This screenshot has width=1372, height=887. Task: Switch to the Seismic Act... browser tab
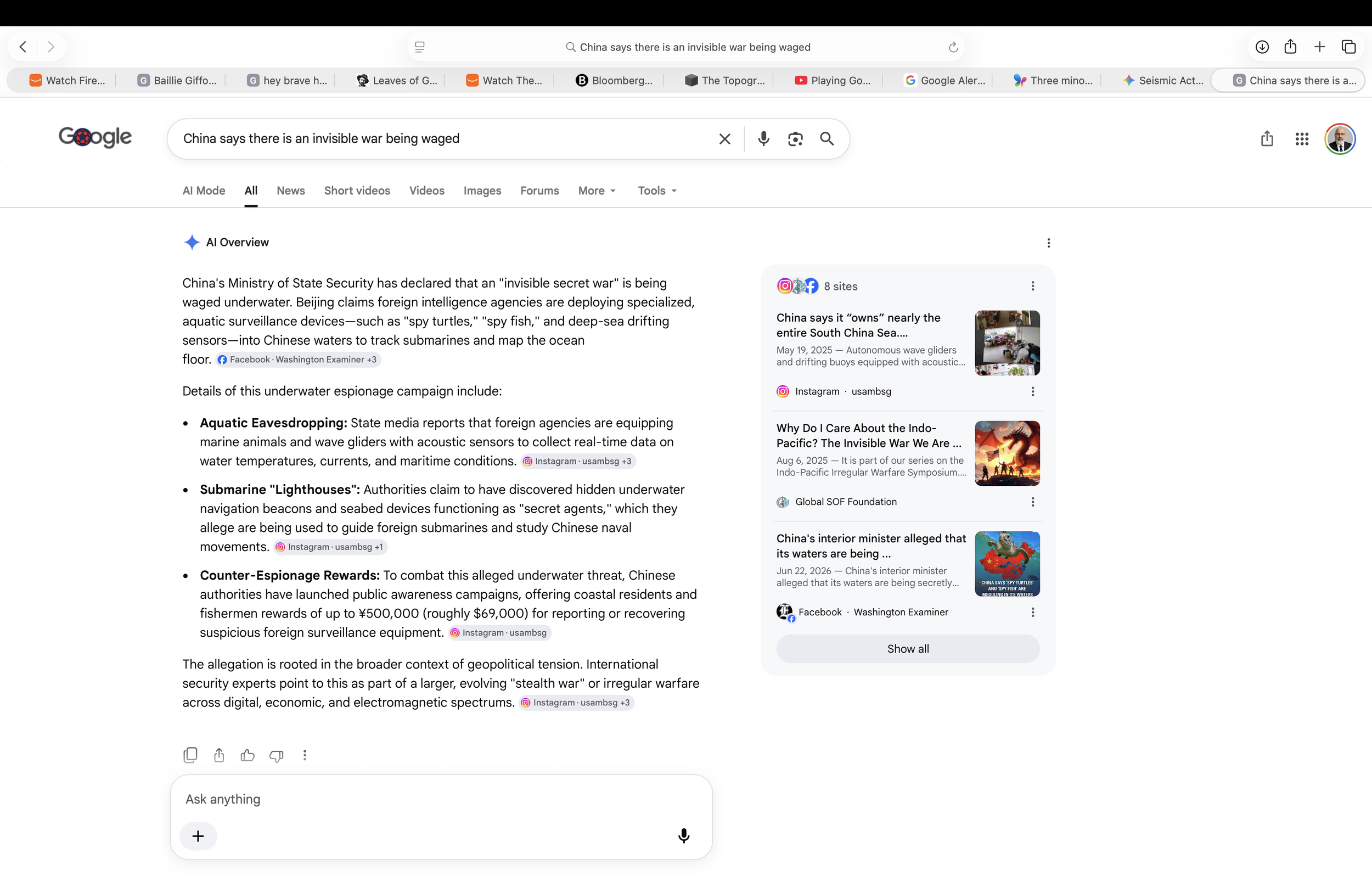(x=1162, y=81)
